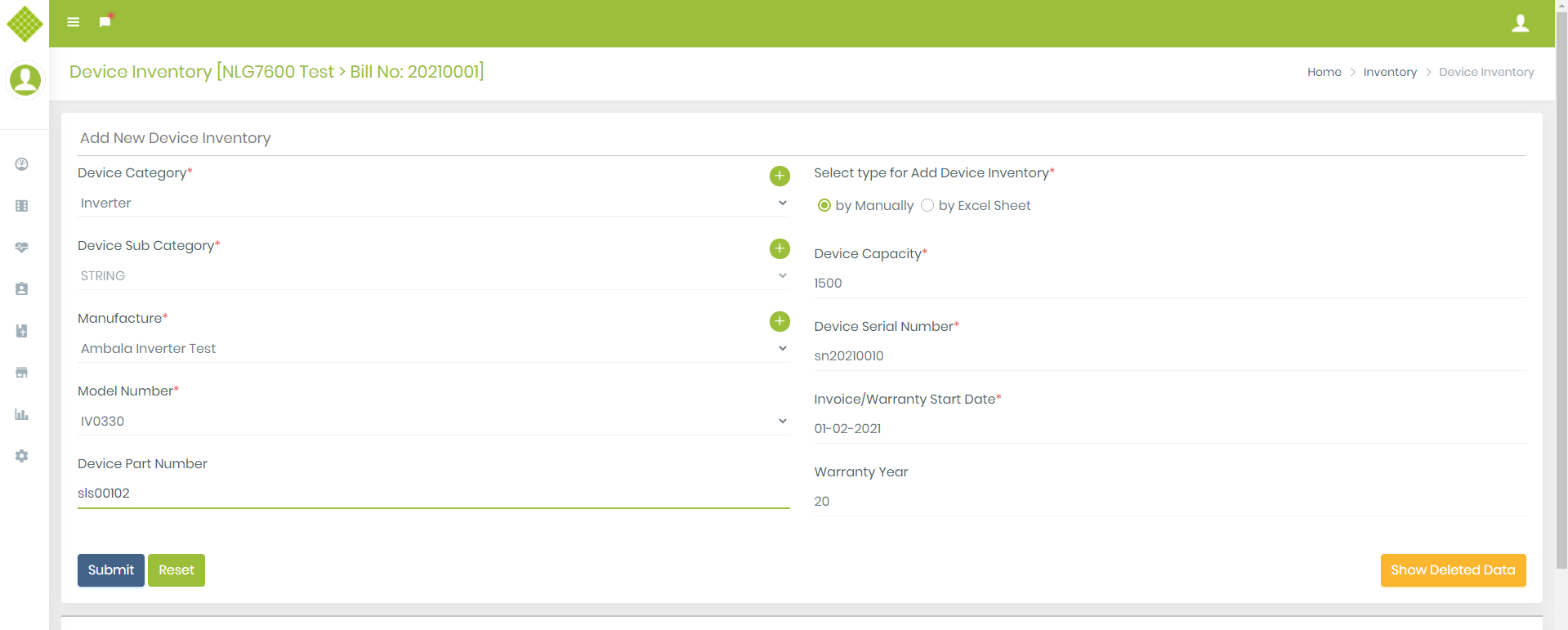This screenshot has height=630, width=1568.
Task: Click the Model Number label
Action: pos(128,391)
